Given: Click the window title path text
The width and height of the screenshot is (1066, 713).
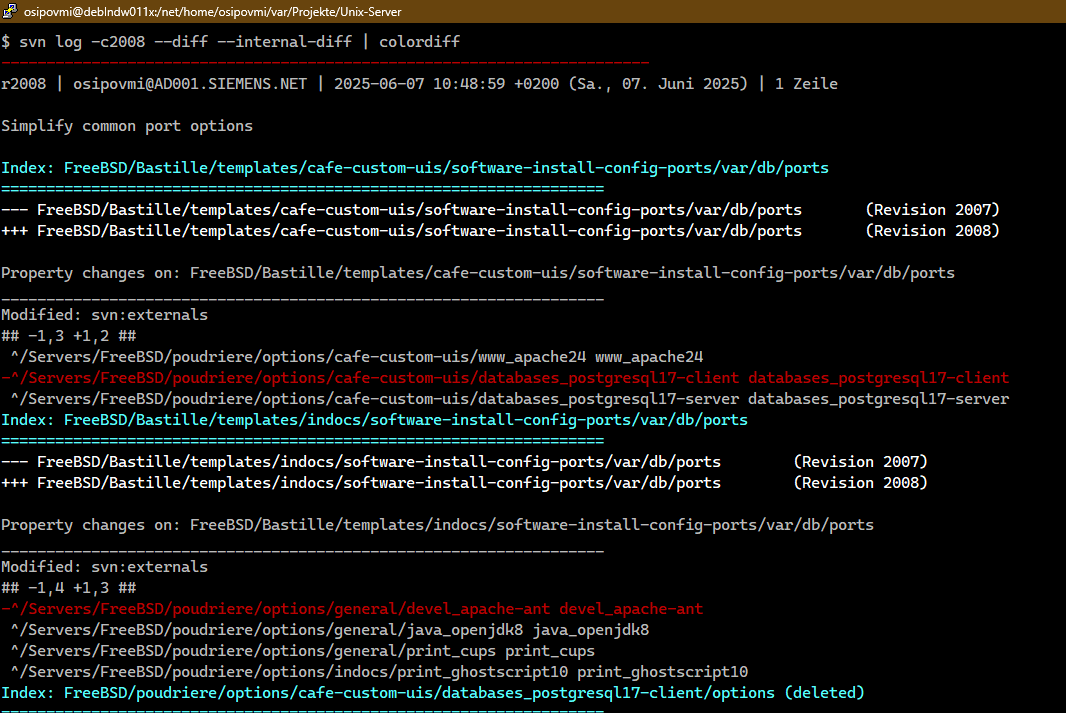Looking at the screenshot, I should click(212, 12).
